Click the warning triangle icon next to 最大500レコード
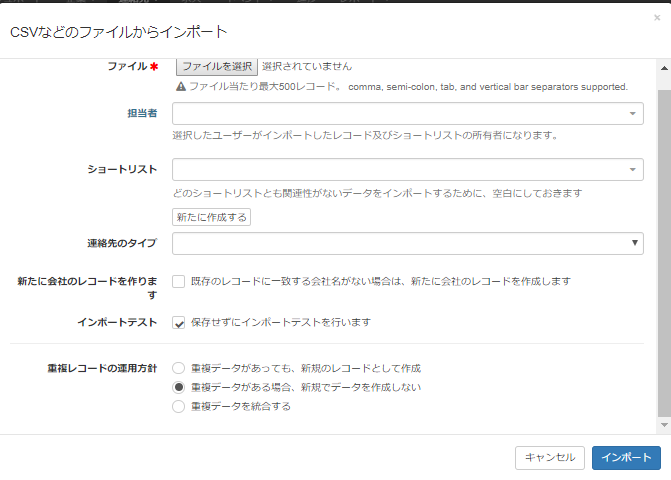 coord(181,87)
